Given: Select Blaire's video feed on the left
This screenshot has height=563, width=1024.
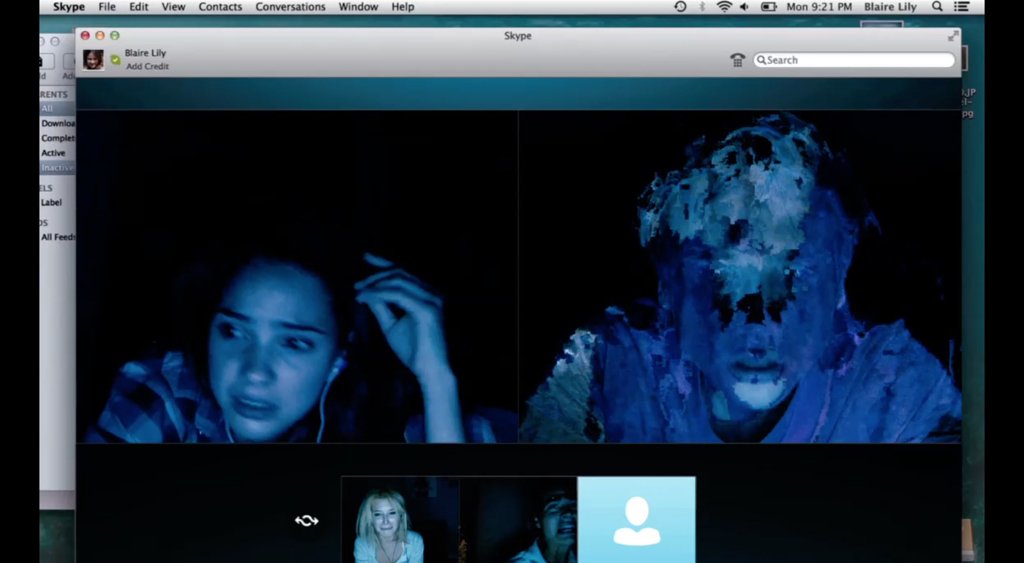Looking at the screenshot, I should click(297, 277).
